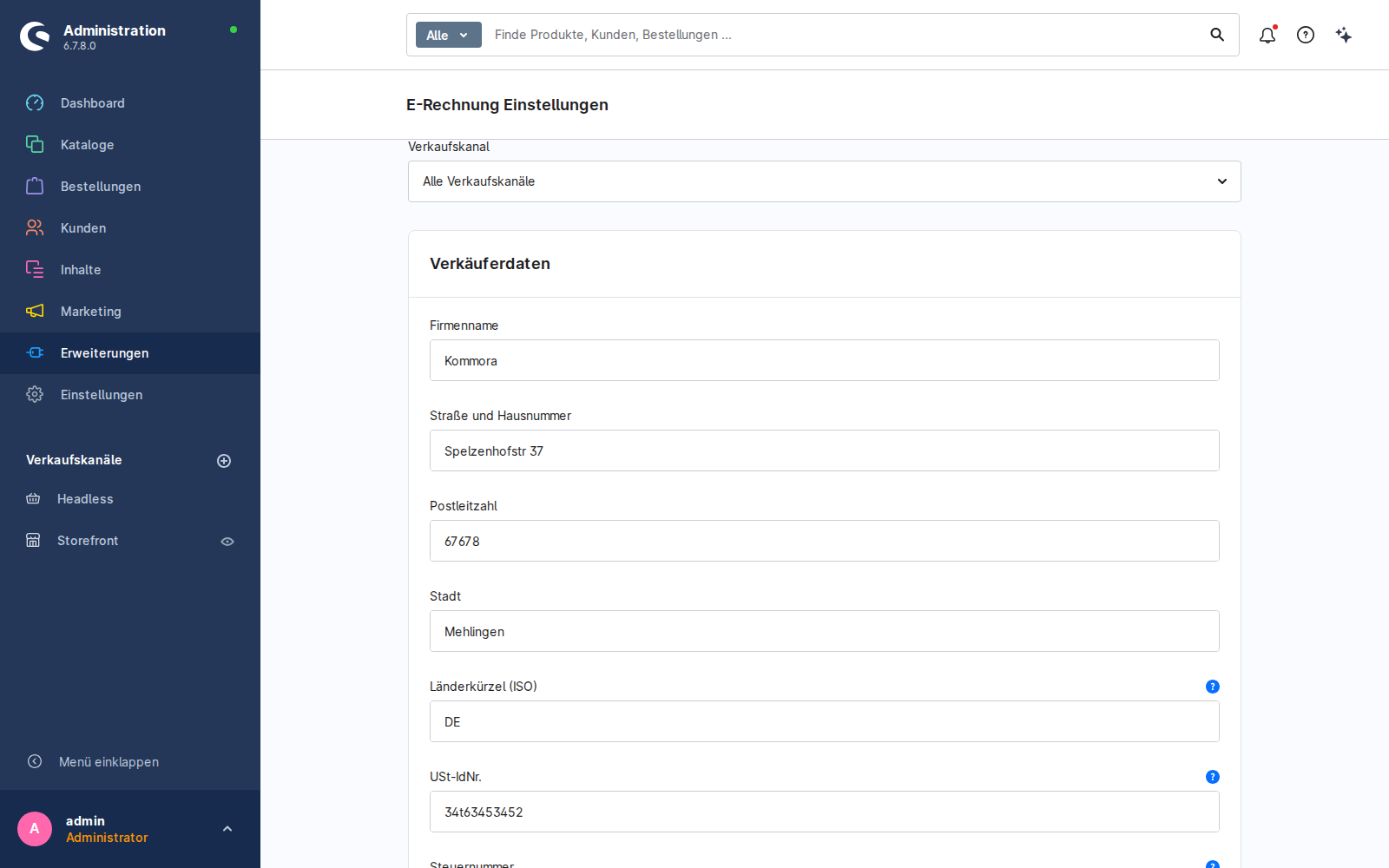
Task: Click the Kataloge icon in sidebar
Action: [x=35, y=145]
